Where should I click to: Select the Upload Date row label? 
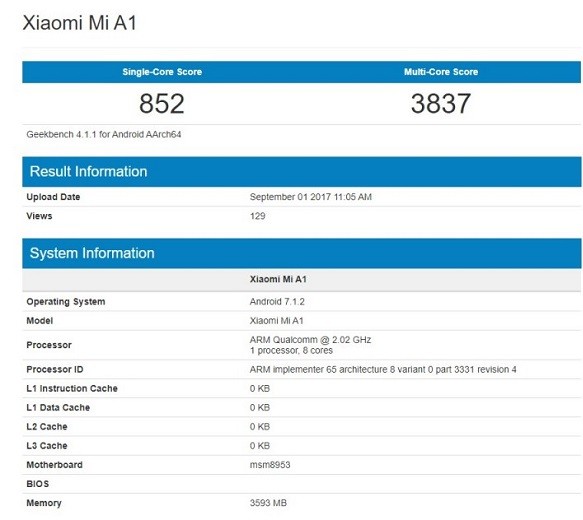pos(53,197)
